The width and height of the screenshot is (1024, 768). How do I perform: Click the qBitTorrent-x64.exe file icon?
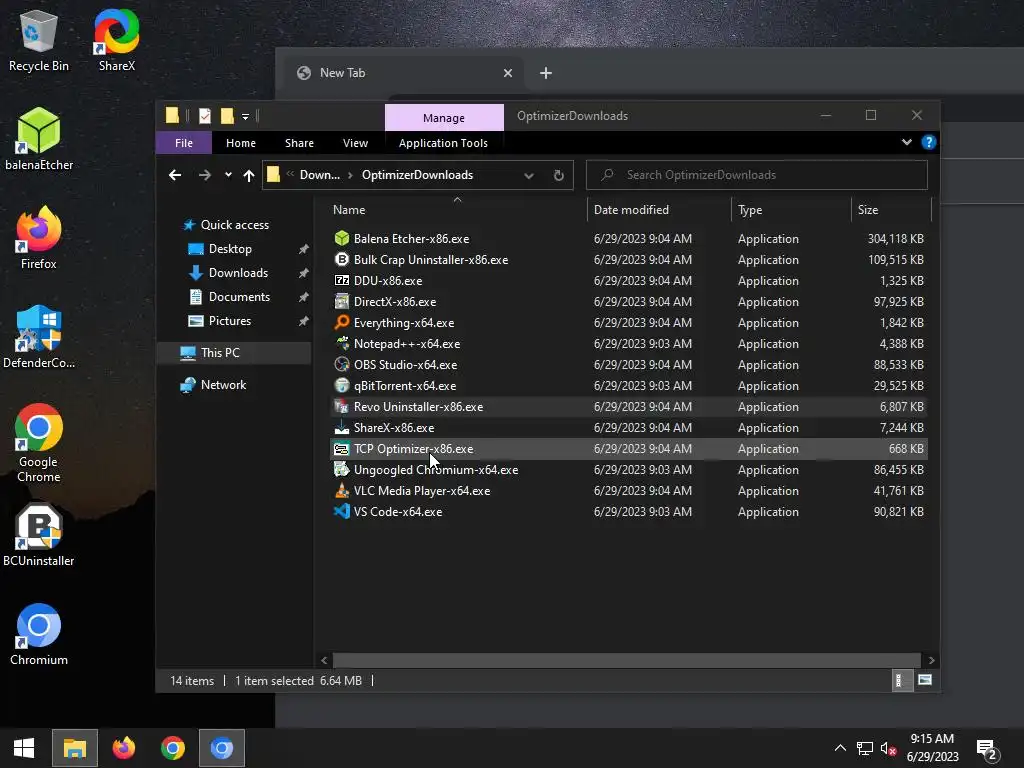tap(342, 385)
